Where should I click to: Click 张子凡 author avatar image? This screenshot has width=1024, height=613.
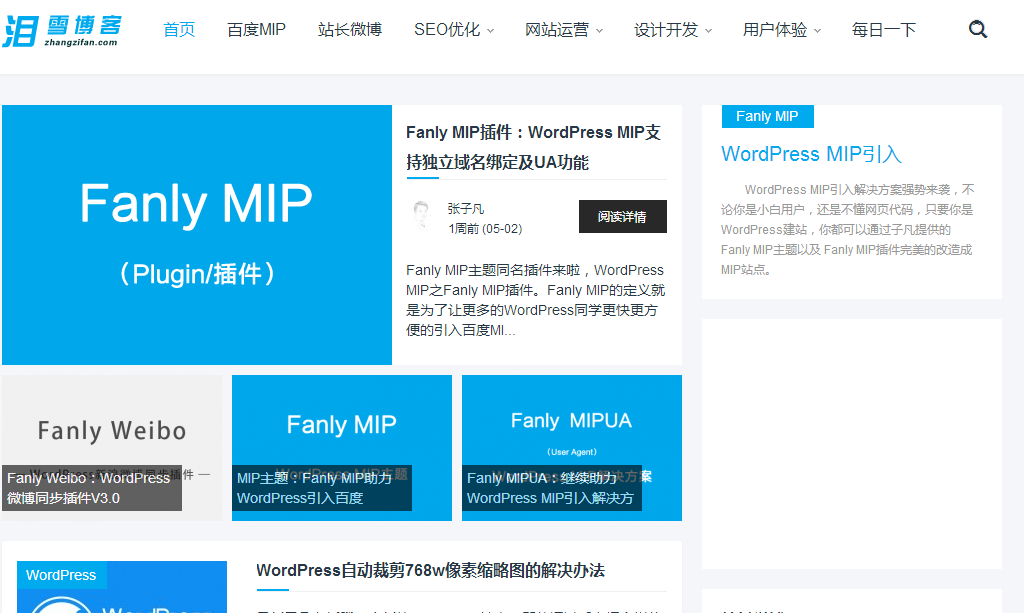(421, 215)
